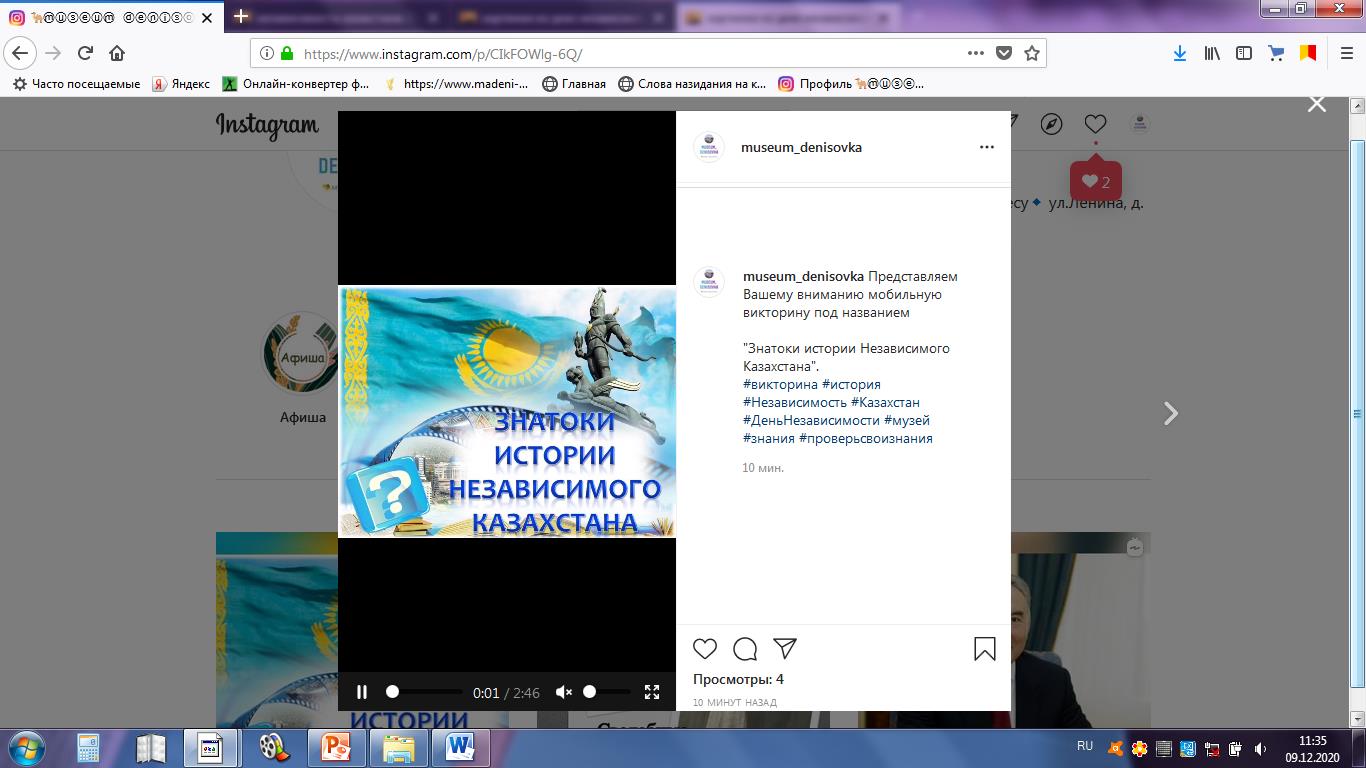Click the museum_denisovka avatar in the post header
This screenshot has height=768, width=1366.
point(709,147)
